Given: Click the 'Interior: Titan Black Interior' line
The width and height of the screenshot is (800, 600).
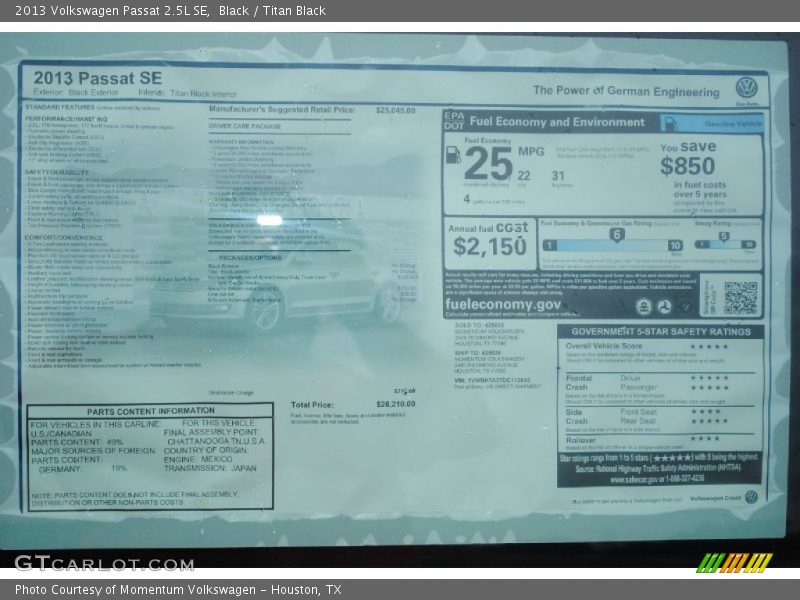Looking at the screenshot, I should (x=187, y=93).
